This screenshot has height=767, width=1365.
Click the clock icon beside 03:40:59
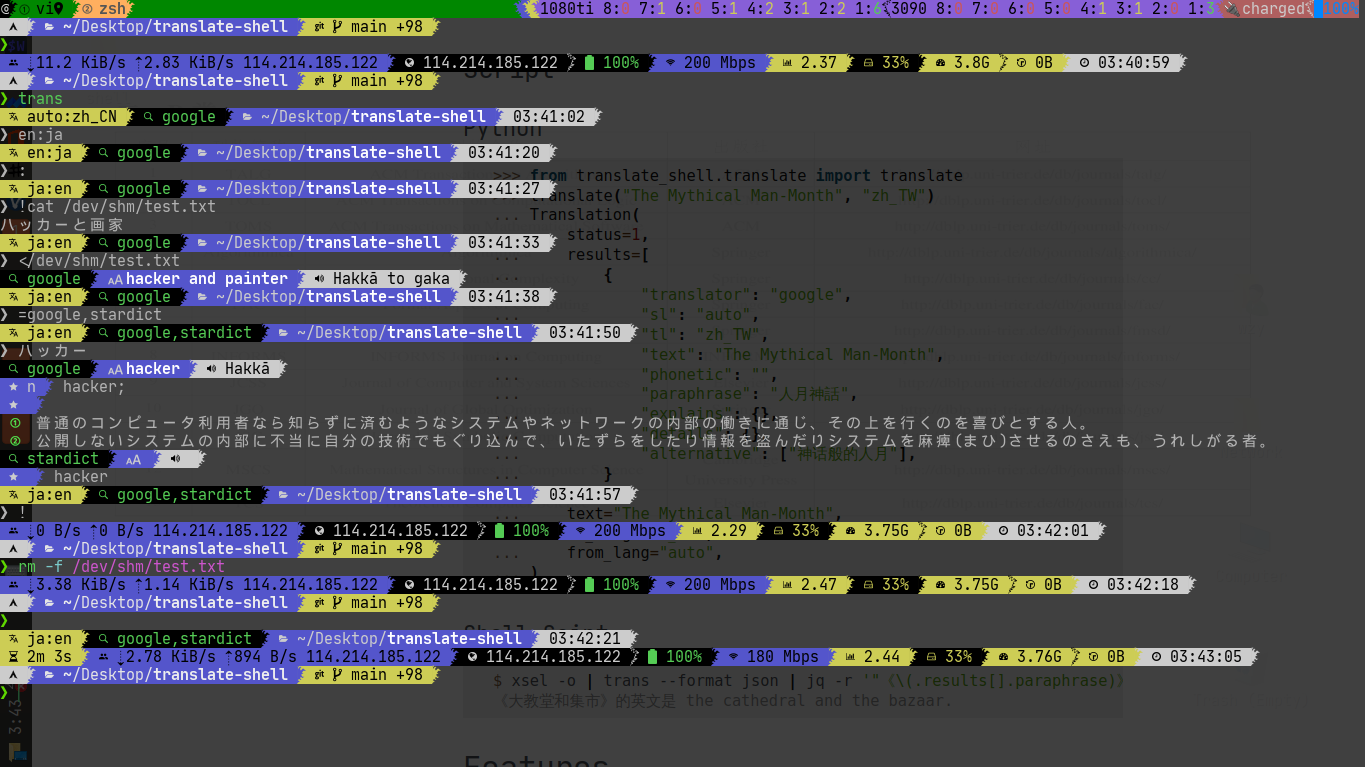pos(1085,62)
